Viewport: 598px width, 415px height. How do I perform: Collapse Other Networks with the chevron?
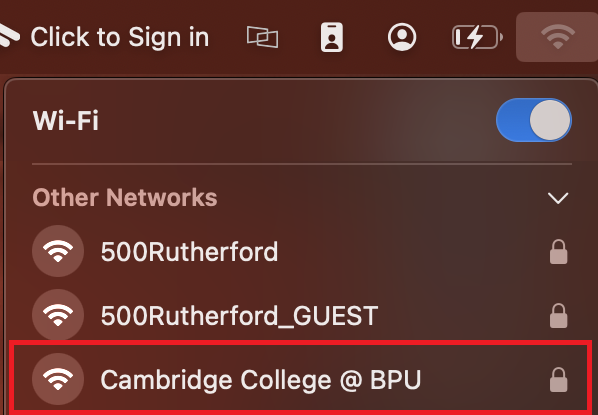click(x=558, y=198)
